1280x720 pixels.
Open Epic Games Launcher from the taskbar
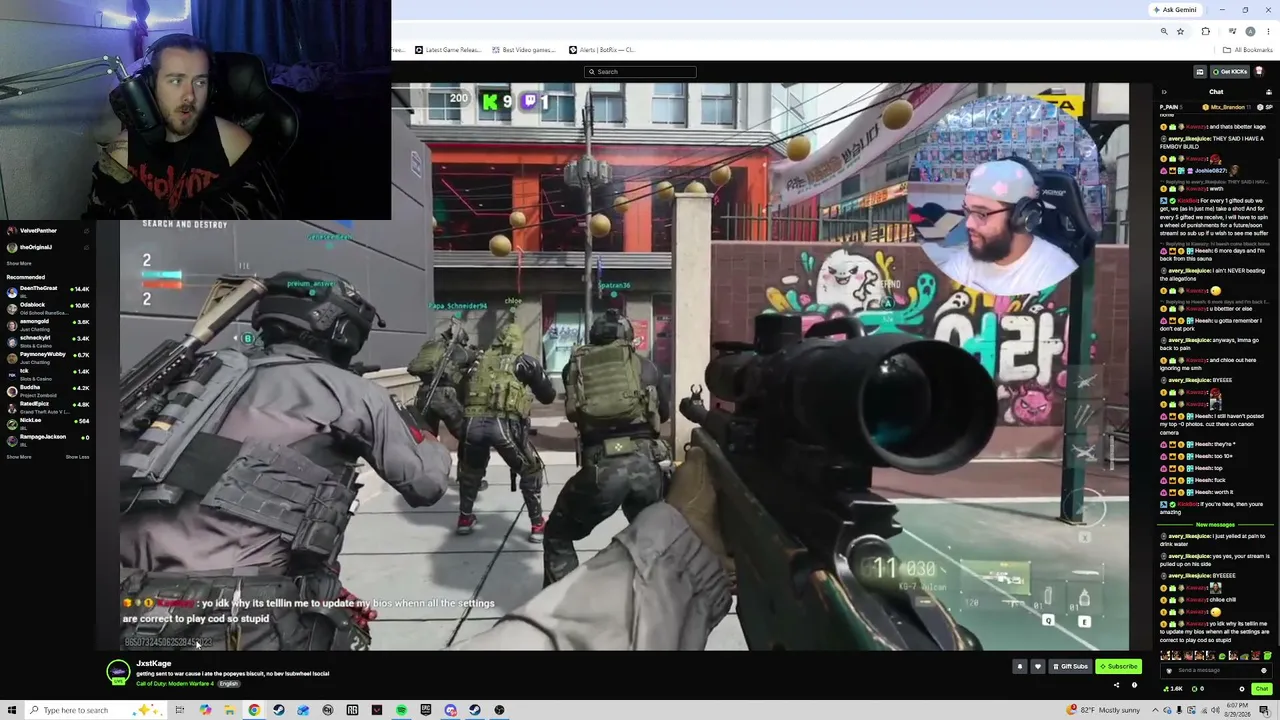(x=426, y=710)
